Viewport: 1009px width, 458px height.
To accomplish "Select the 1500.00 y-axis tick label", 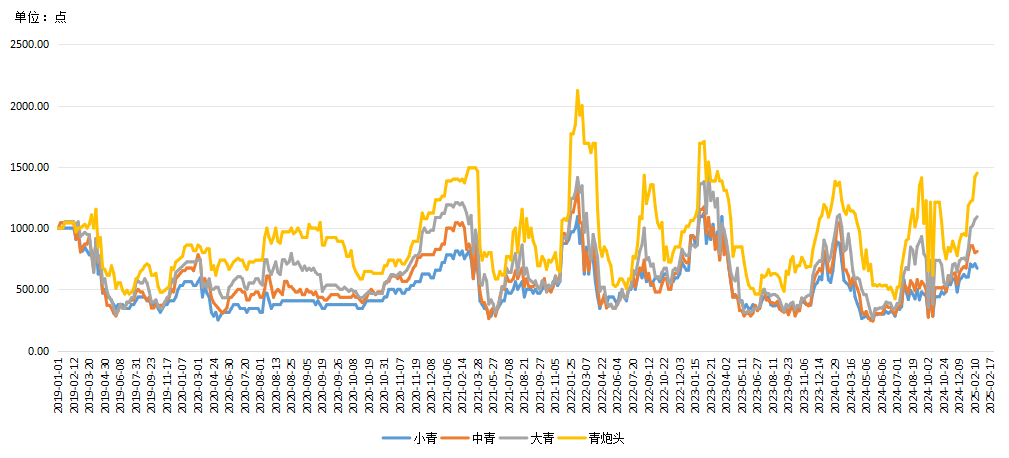I will [x=29, y=167].
